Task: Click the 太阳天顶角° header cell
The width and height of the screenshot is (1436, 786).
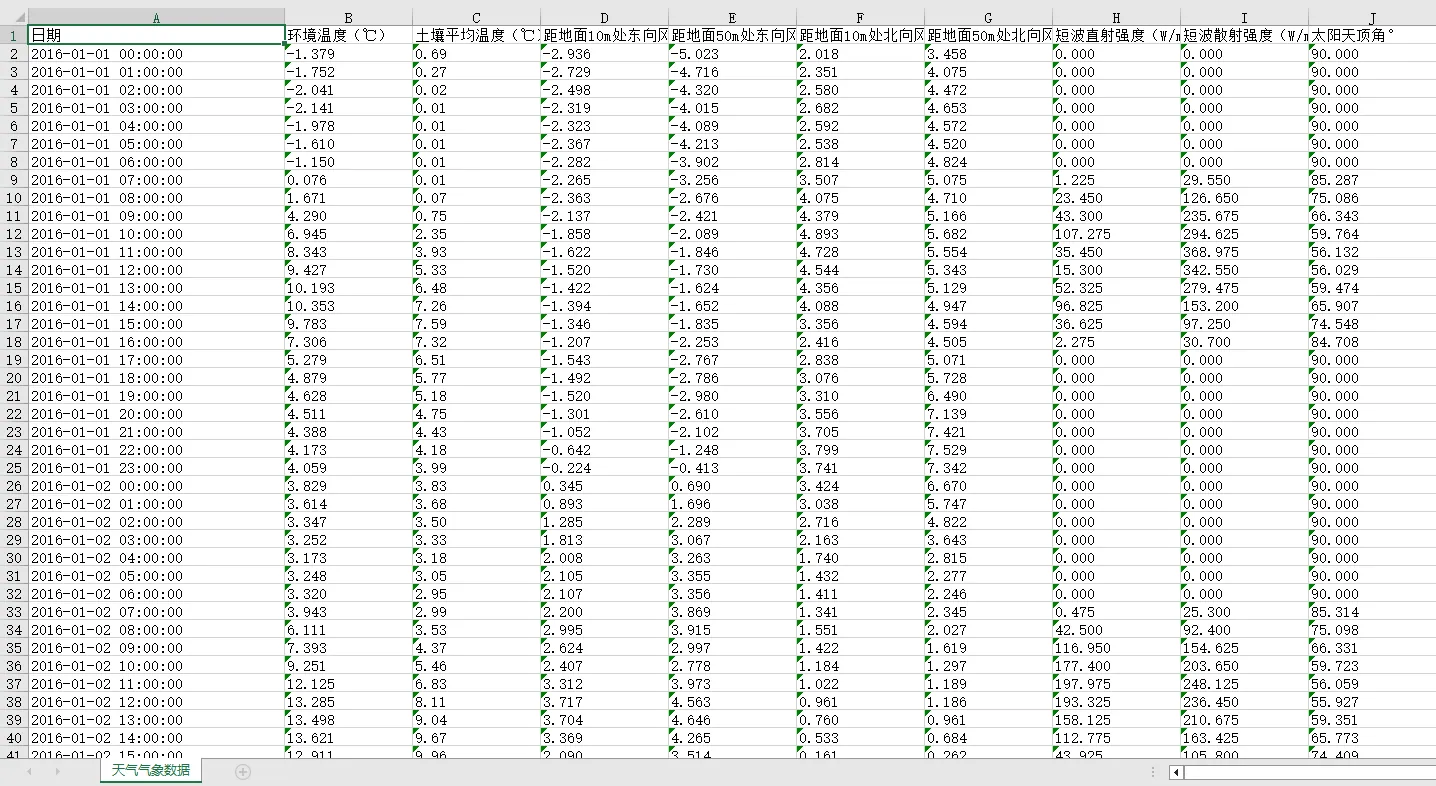Action: pyautogui.click(x=1372, y=35)
